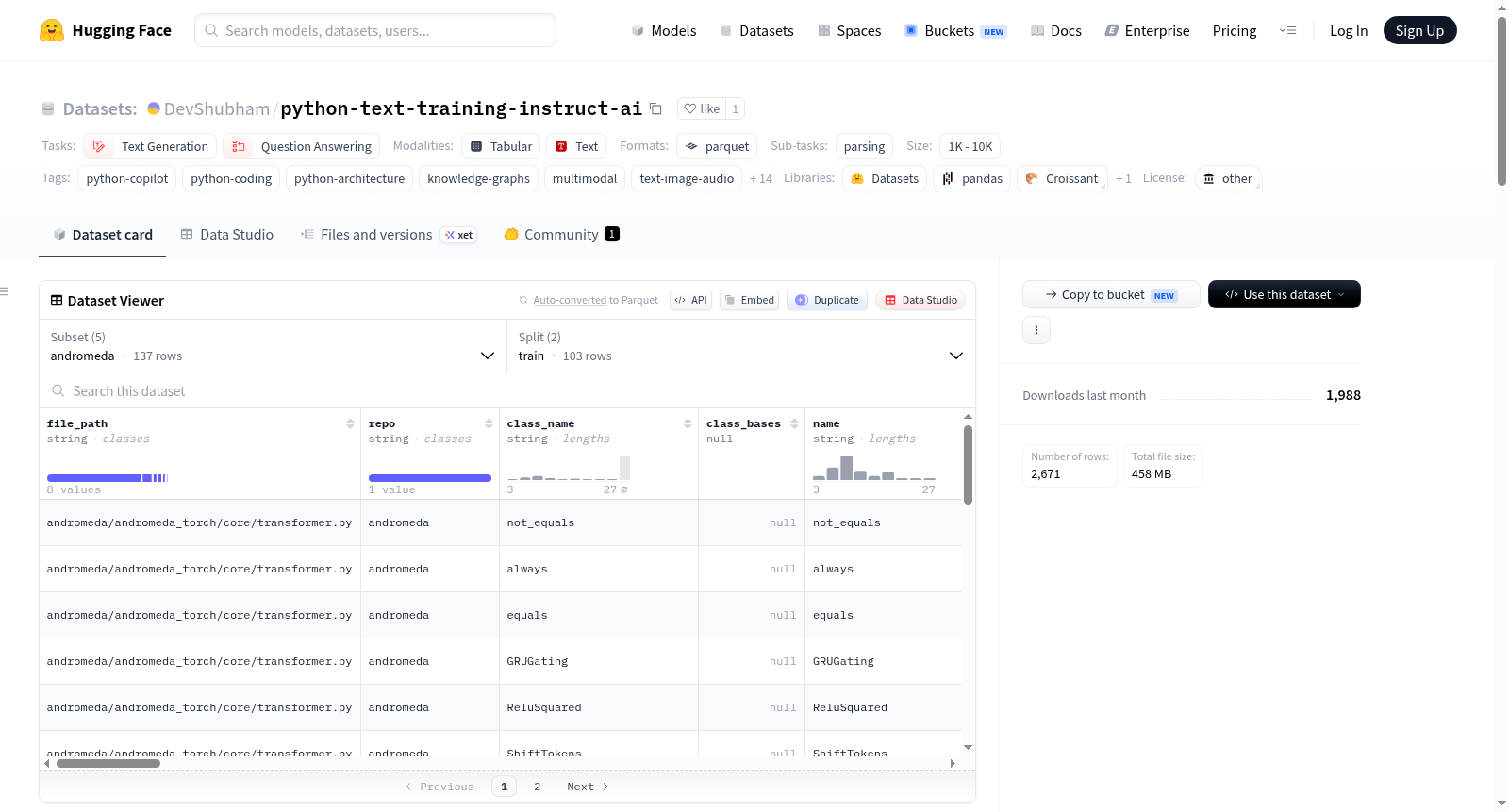Click the Log In link
Screen dimensions: 1509x812
[1349, 30]
